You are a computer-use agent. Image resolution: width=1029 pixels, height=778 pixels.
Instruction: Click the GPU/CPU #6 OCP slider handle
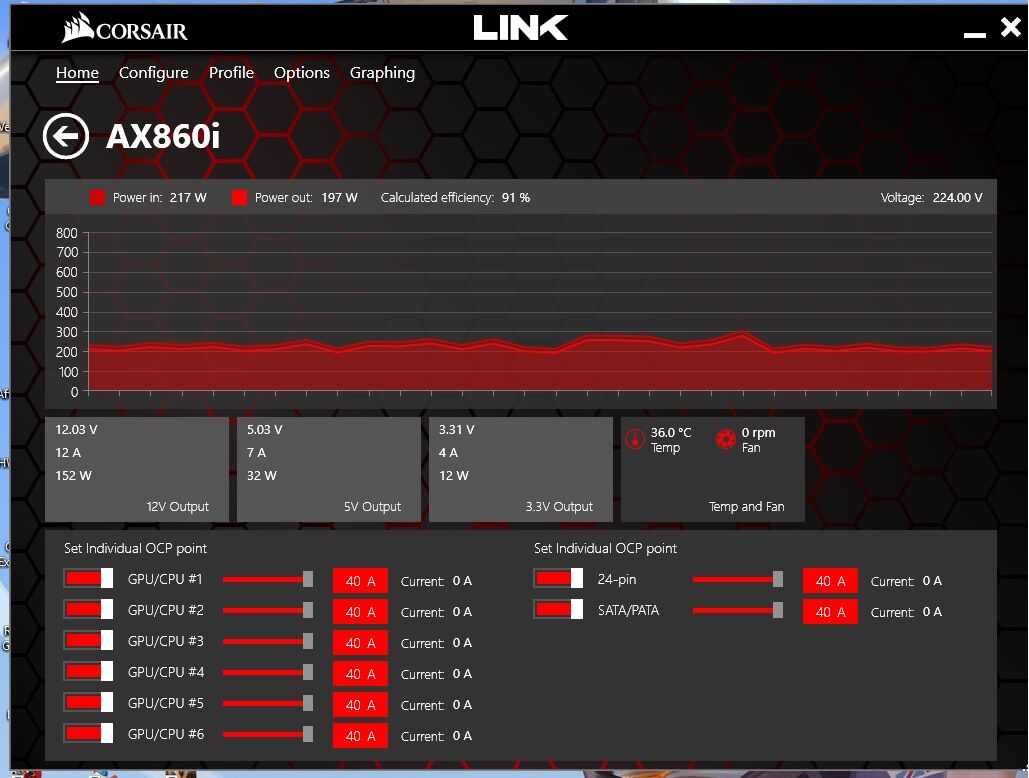point(308,734)
